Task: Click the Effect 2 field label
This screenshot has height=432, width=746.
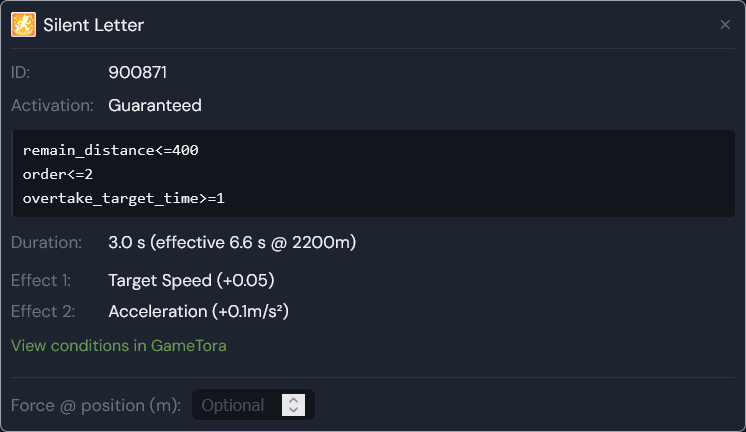Action: pos(43,311)
